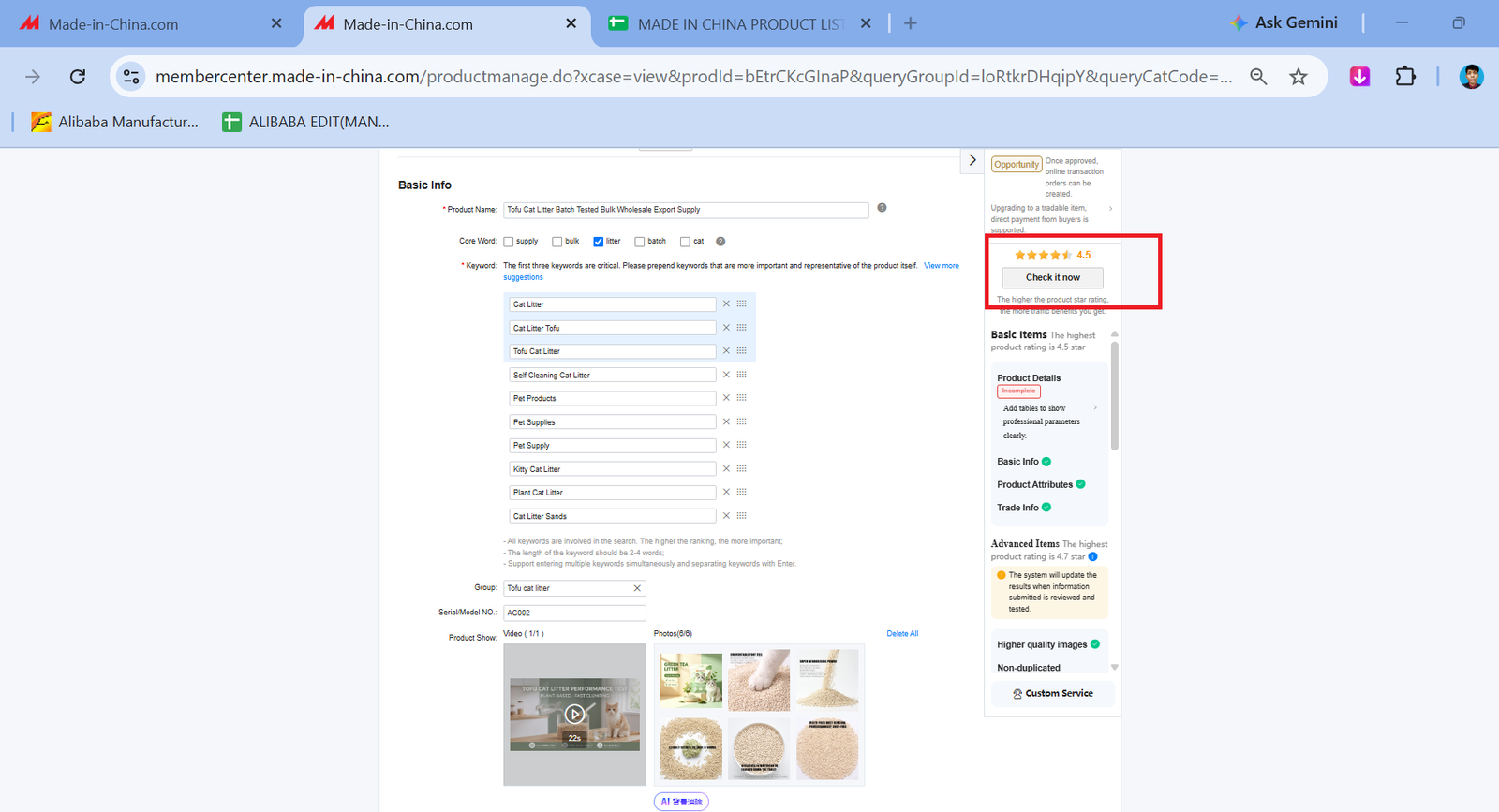Click the Tofu Cat Litter keyword field
The image size is (1499, 812).
pos(613,351)
